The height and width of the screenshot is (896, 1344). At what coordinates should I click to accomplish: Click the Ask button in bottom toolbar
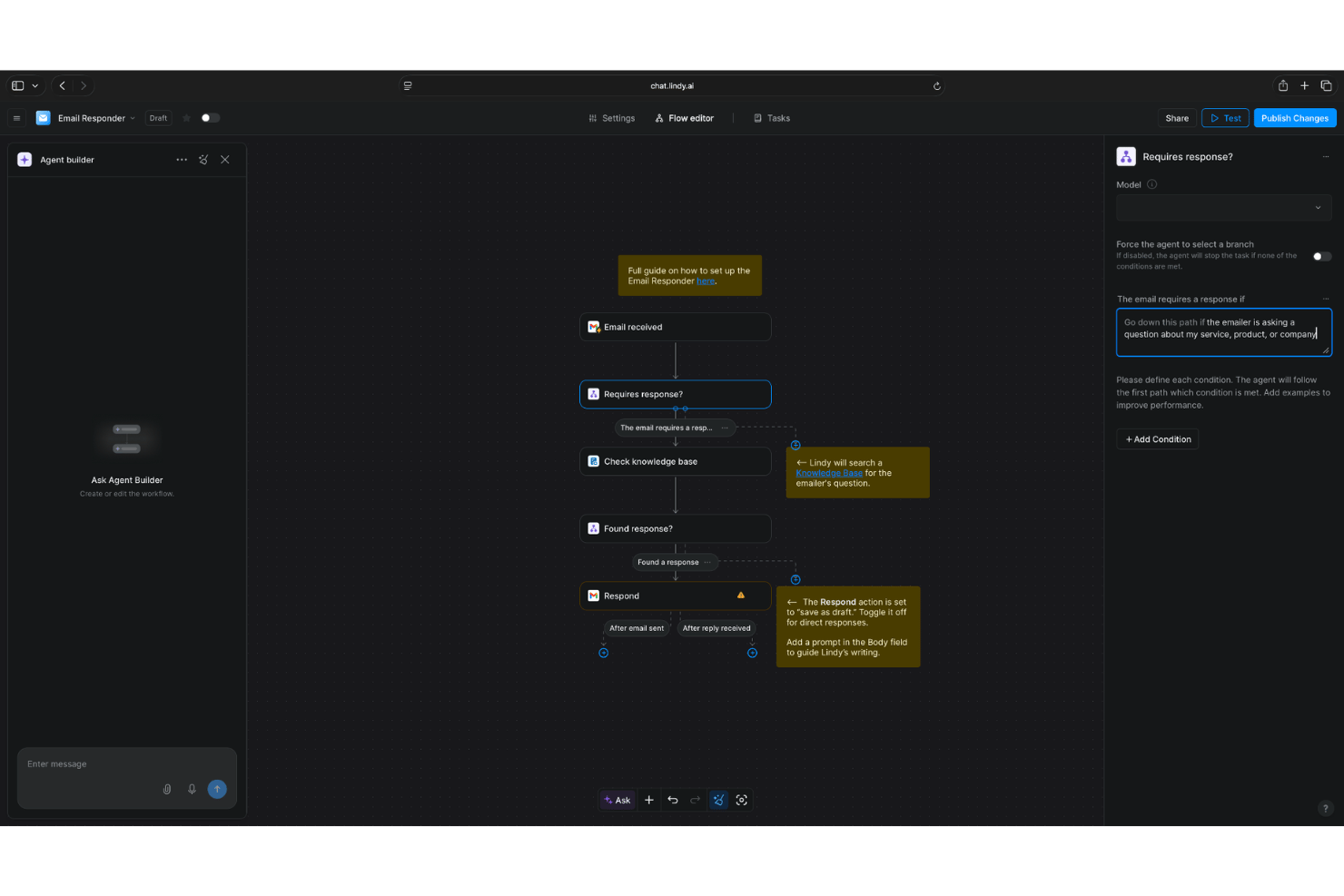tap(618, 800)
